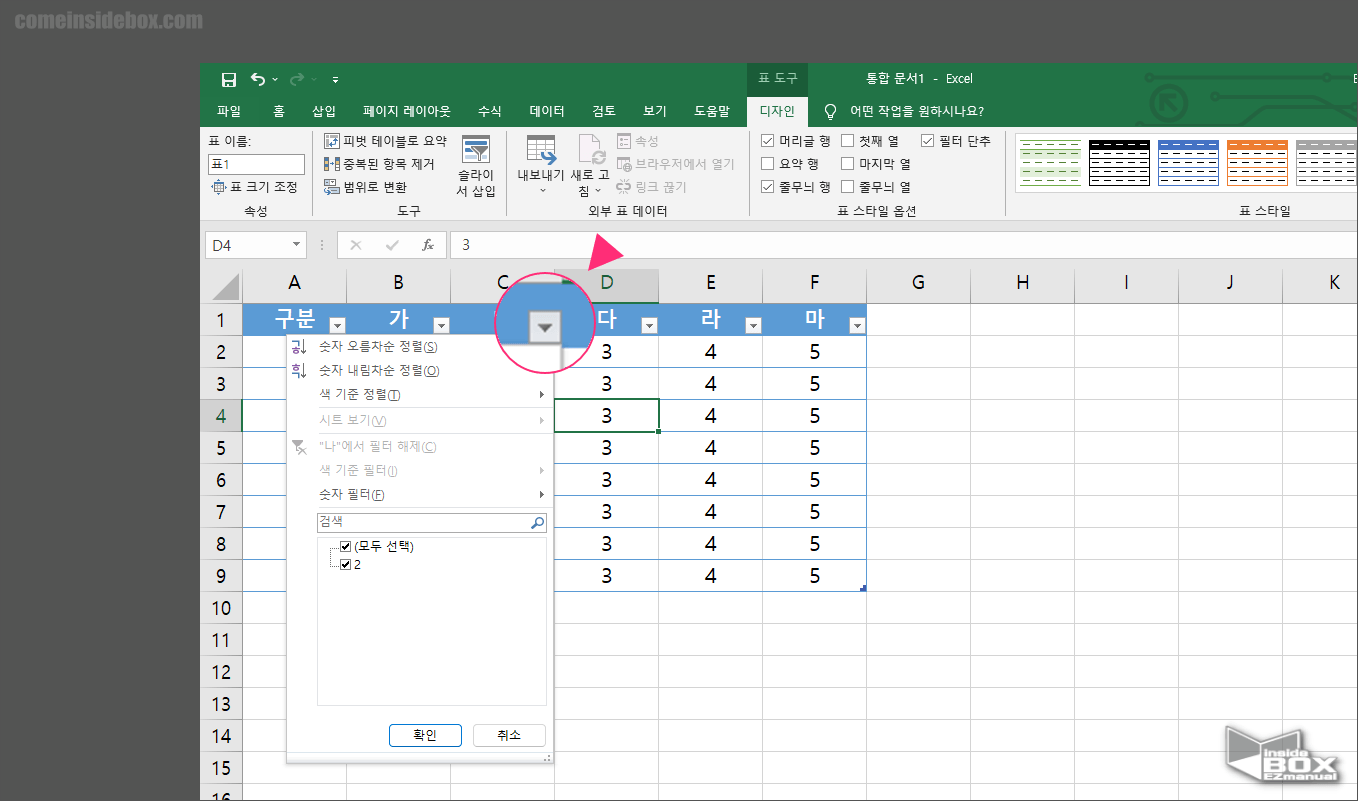Undo the last action
This screenshot has height=801, width=1358.
coord(258,79)
